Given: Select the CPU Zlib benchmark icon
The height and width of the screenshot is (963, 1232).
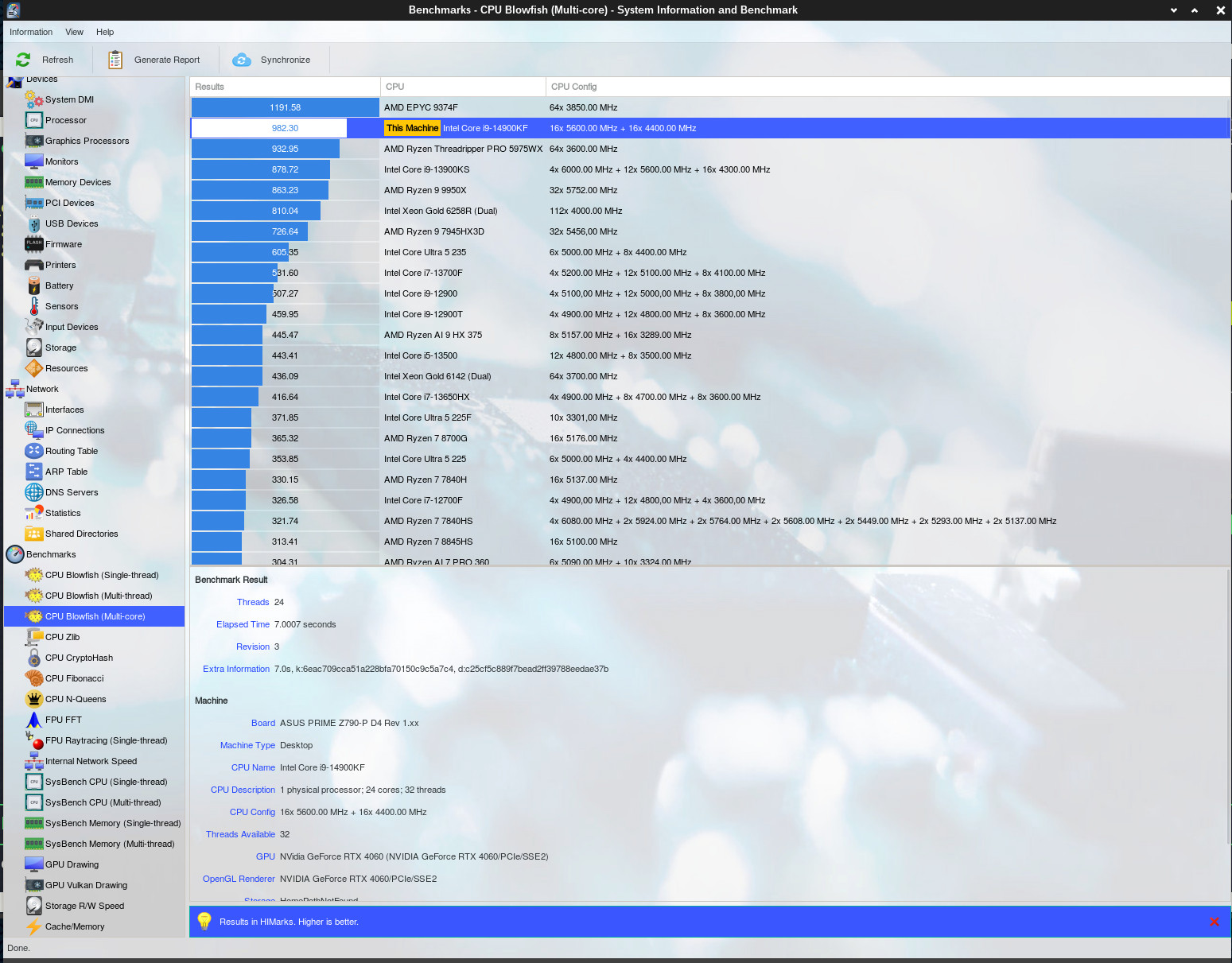Looking at the screenshot, I should click(x=34, y=637).
